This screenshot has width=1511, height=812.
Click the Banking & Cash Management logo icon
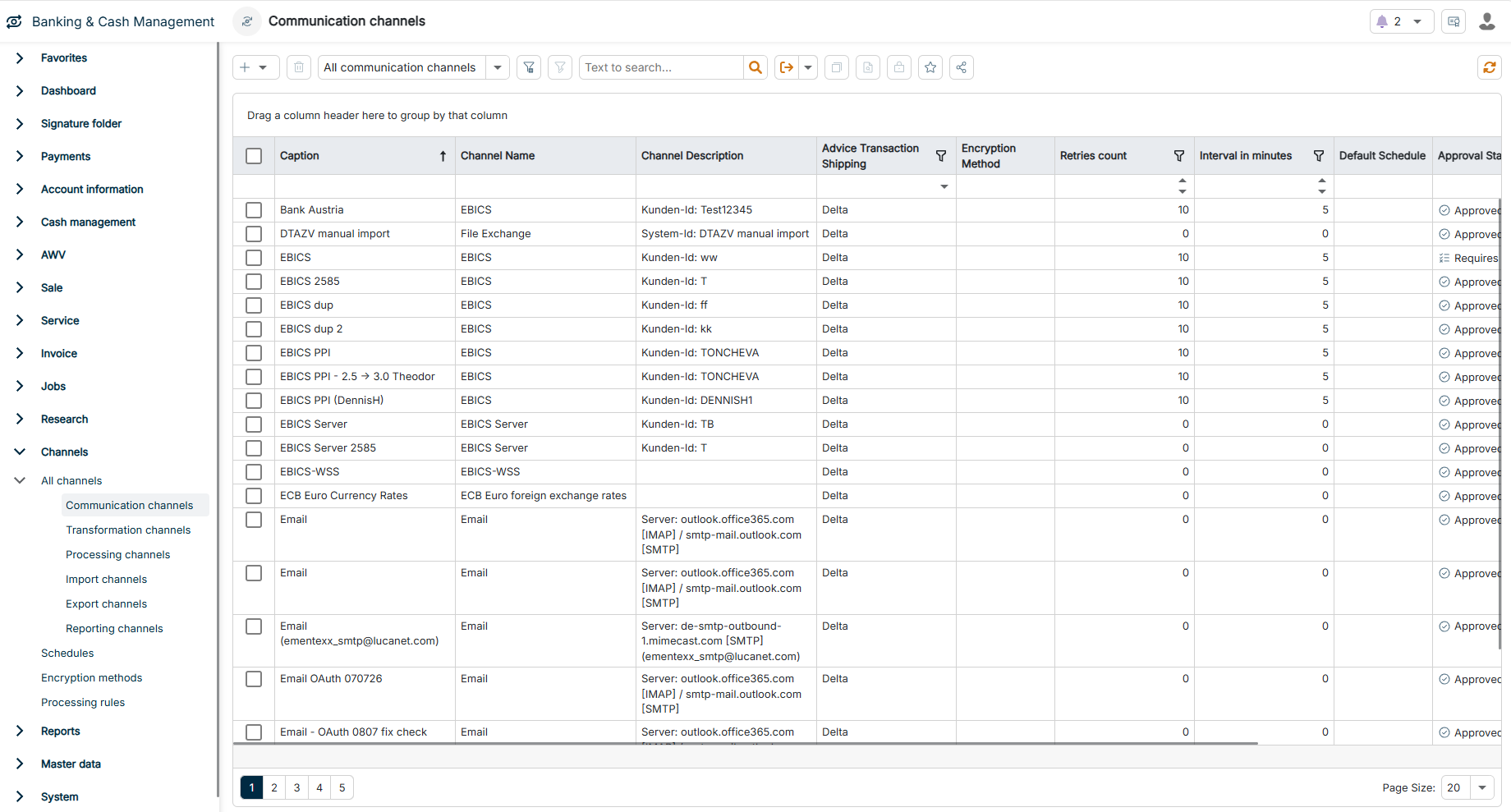pos(15,21)
